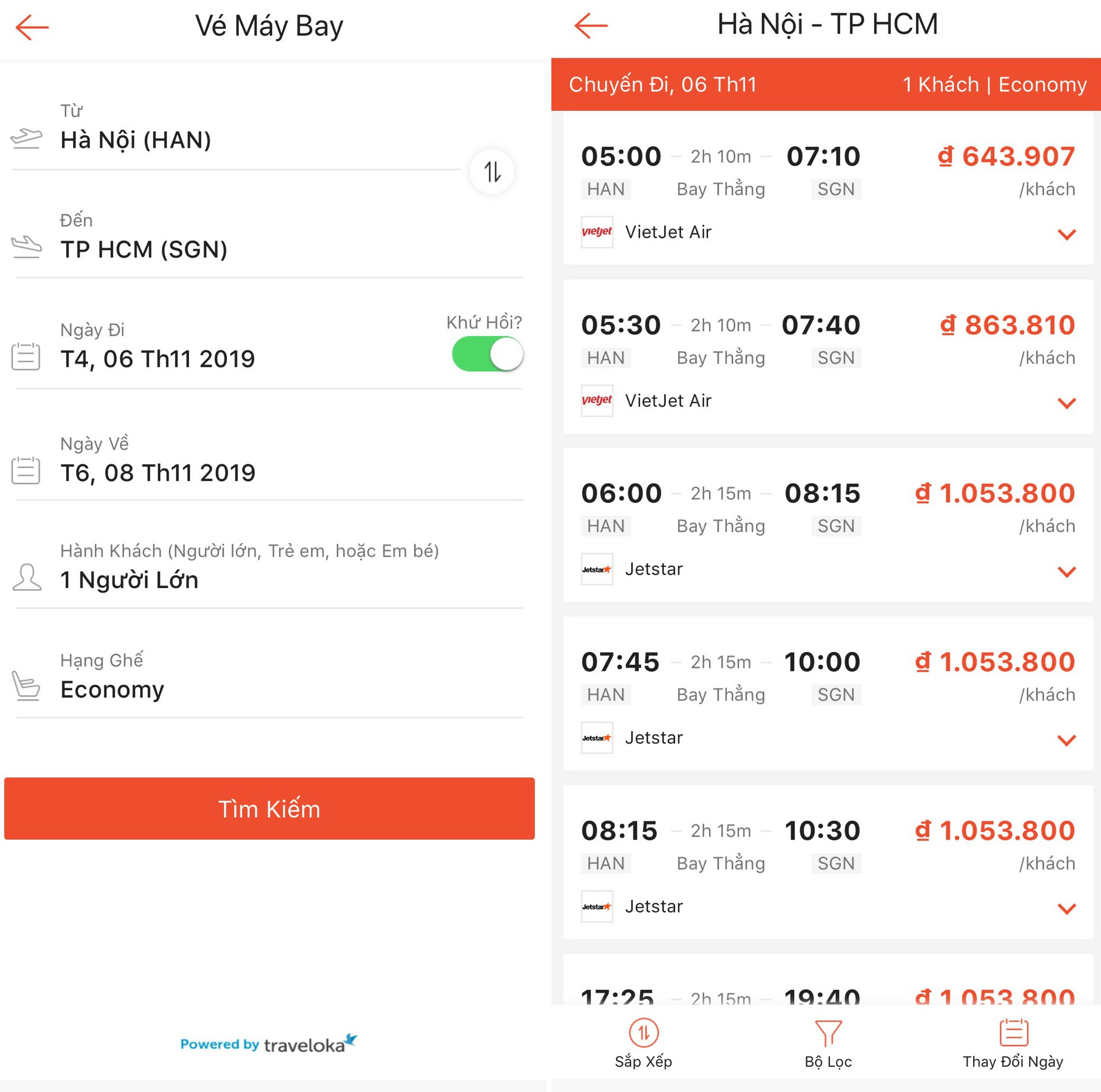
Task: Expand the 06:00 Jetstar flight details
Action: tap(1066, 572)
